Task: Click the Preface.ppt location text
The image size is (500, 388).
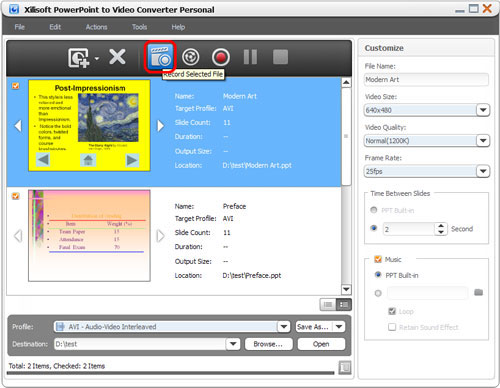Action: (x=252, y=275)
